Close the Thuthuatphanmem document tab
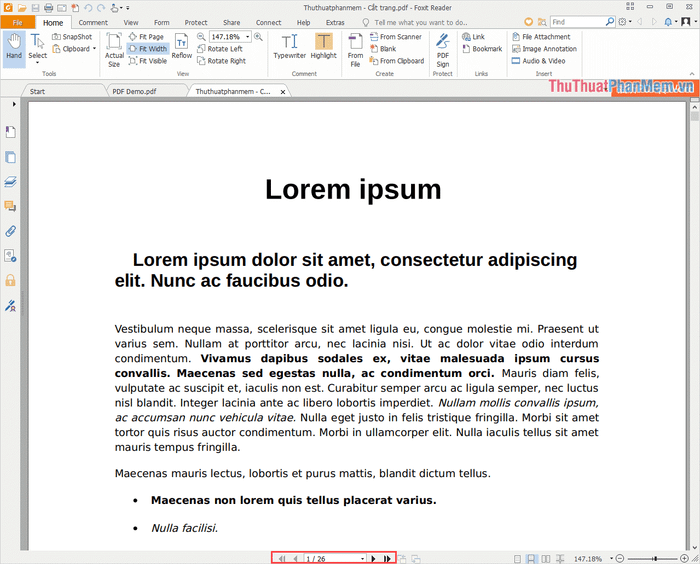This screenshot has width=700, height=564. click(x=283, y=92)
